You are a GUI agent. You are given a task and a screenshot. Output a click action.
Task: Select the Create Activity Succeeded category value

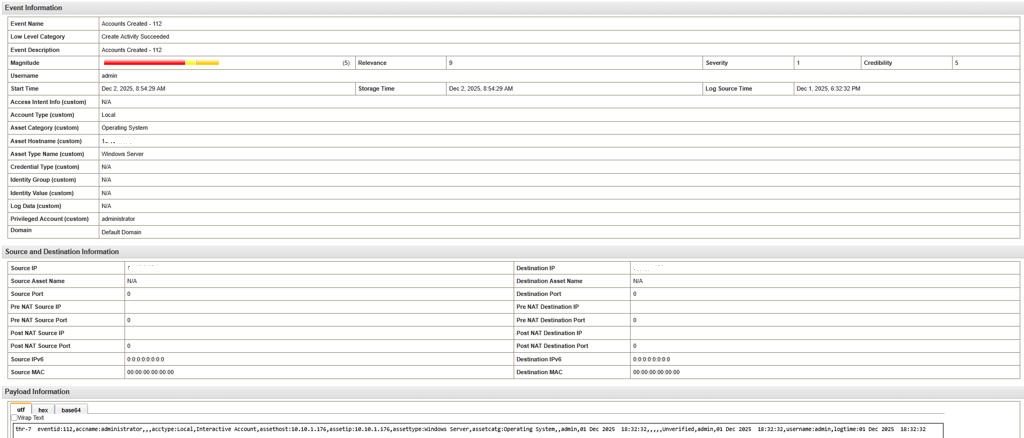pyautogui.click(x=138, y=36)
